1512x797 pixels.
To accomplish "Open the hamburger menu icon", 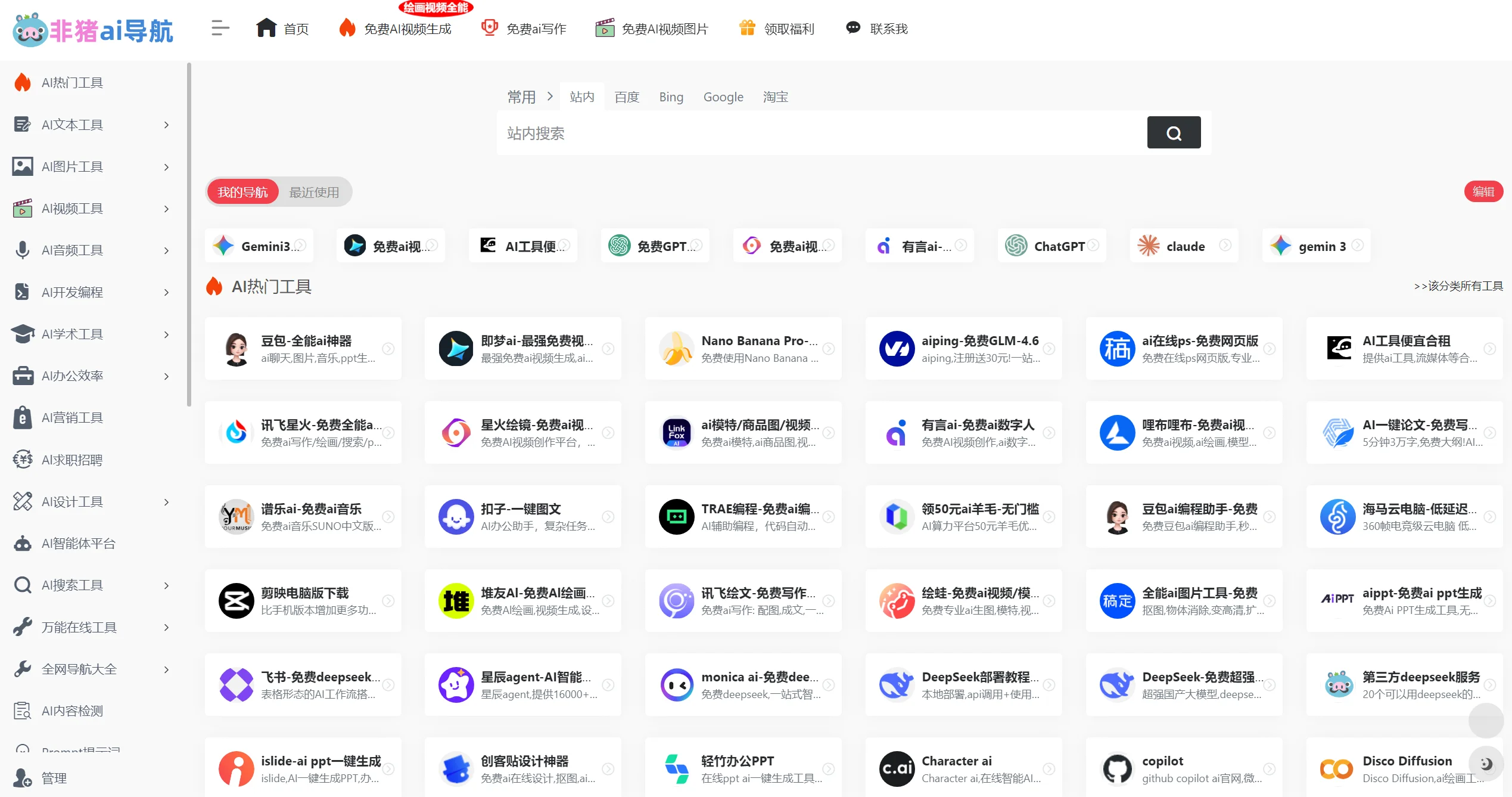I will [219, 28].
